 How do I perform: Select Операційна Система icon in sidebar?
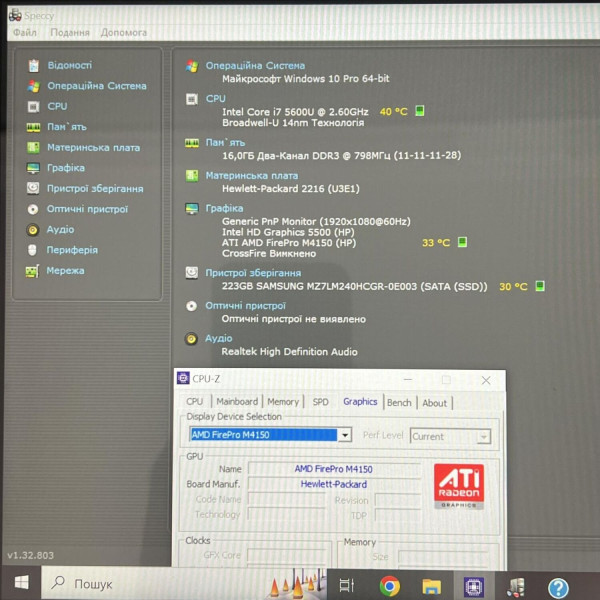click(x=34, y=86)
